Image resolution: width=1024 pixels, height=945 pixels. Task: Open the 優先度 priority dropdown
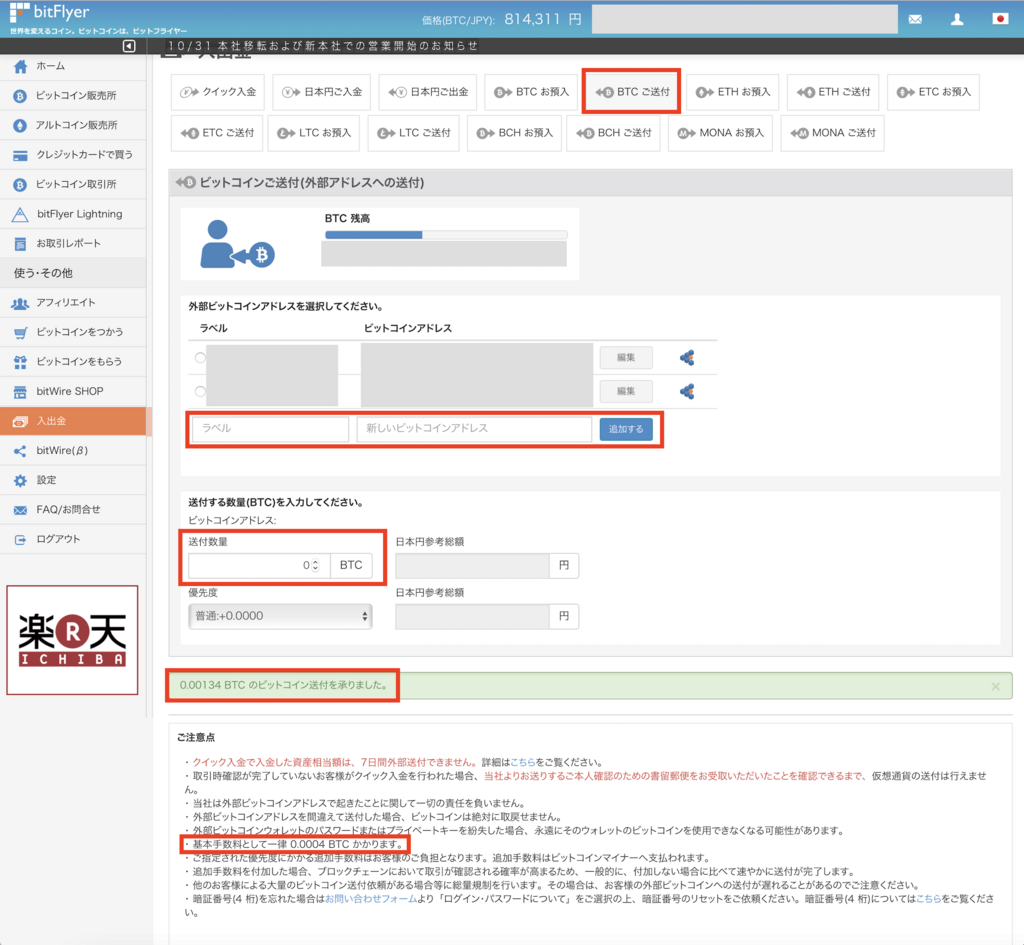(x=280, y=616)
